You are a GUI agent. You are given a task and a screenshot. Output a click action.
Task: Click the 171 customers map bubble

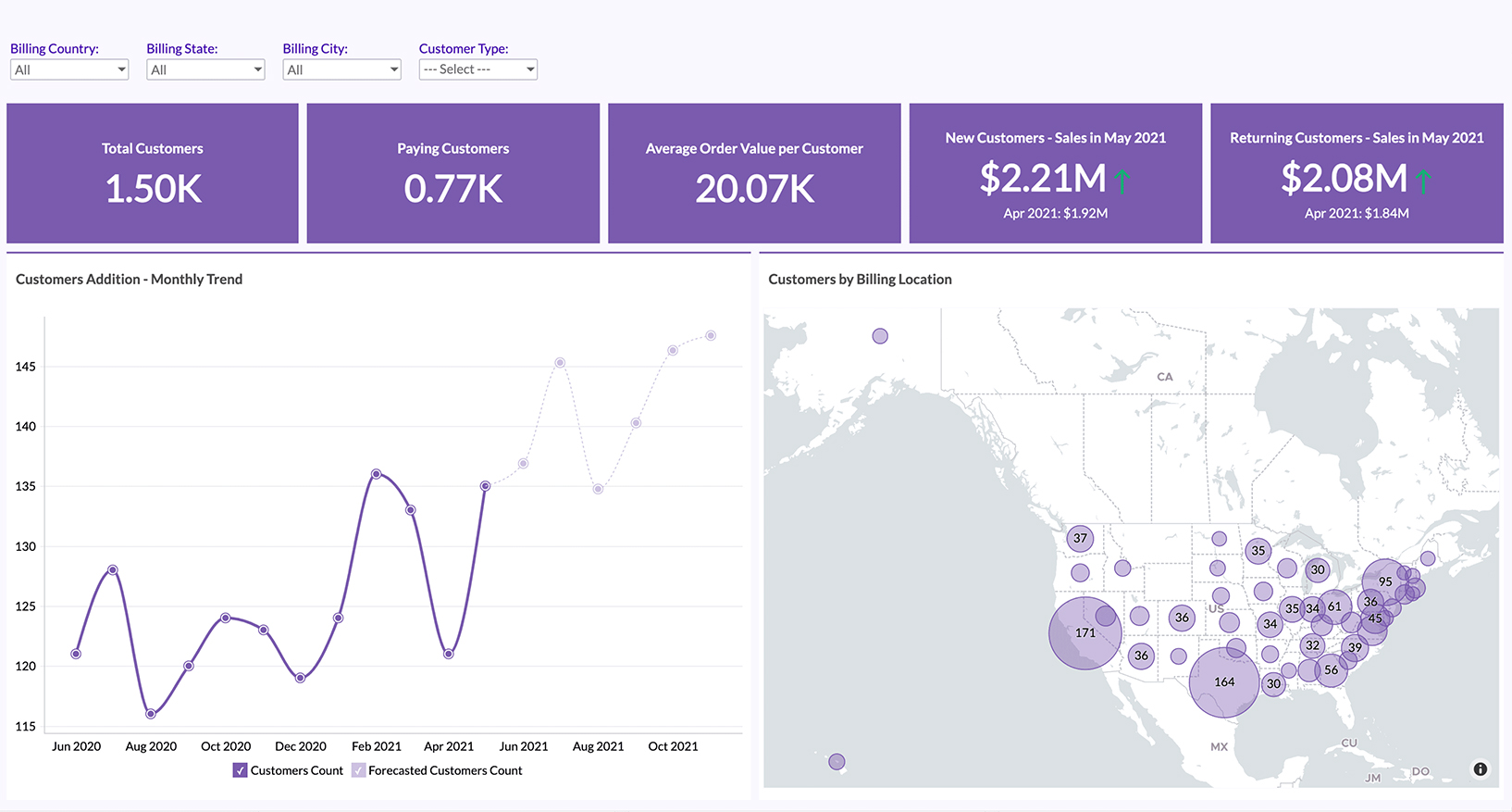1085,633
